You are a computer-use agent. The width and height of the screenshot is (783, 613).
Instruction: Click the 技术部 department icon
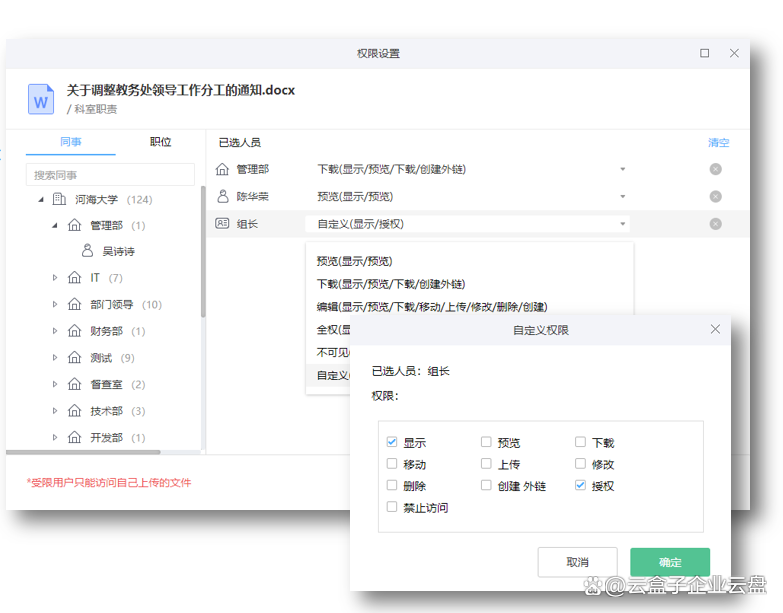(74, 411)
